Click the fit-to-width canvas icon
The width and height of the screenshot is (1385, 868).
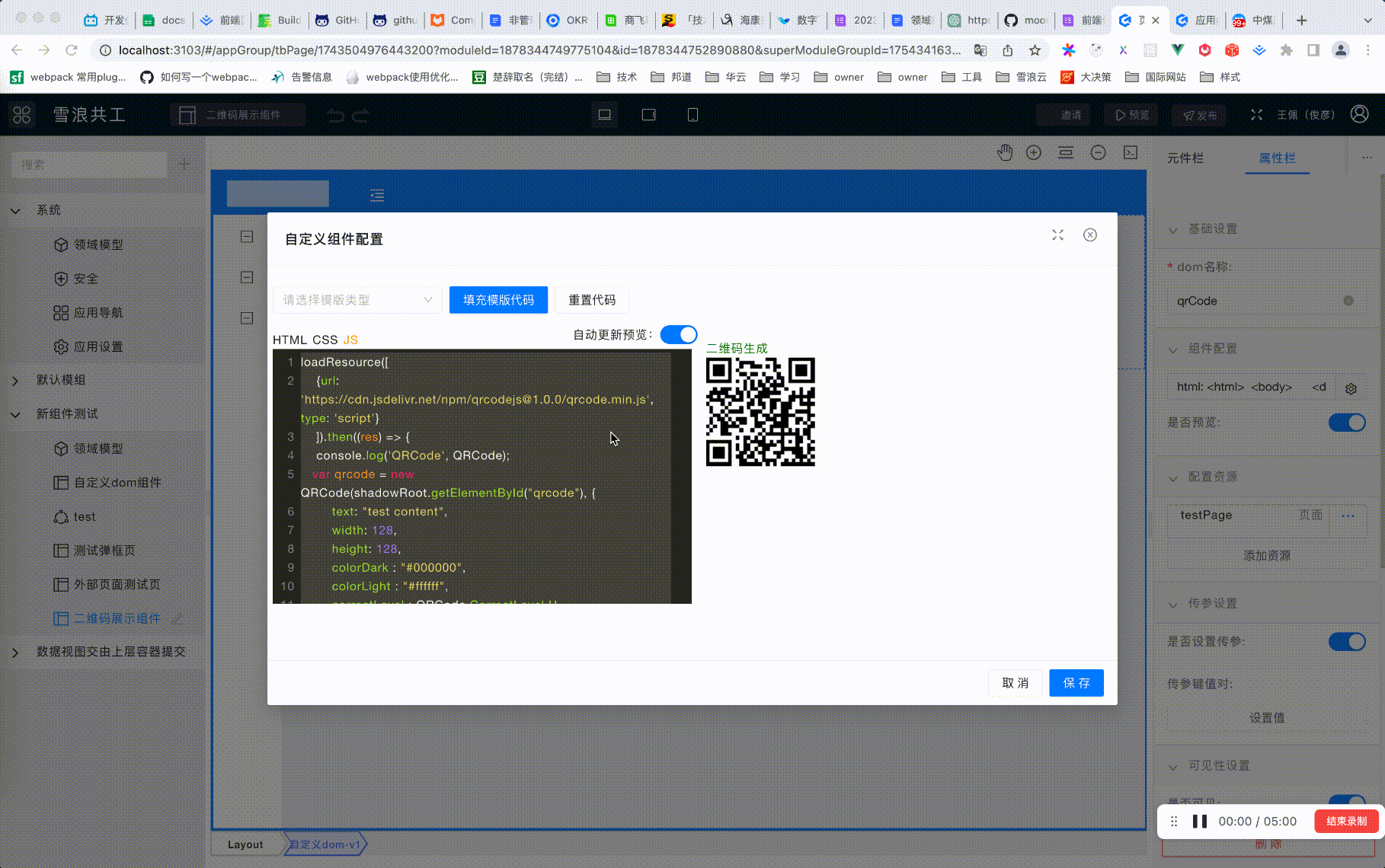pyautogui.click(x=1066, y=152)
